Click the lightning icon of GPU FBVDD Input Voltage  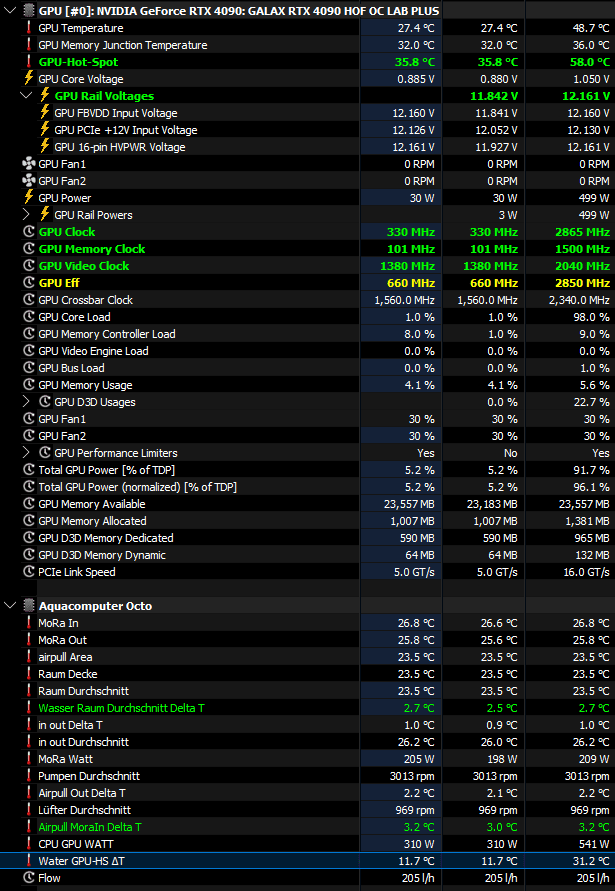click(x=45, y=113)
